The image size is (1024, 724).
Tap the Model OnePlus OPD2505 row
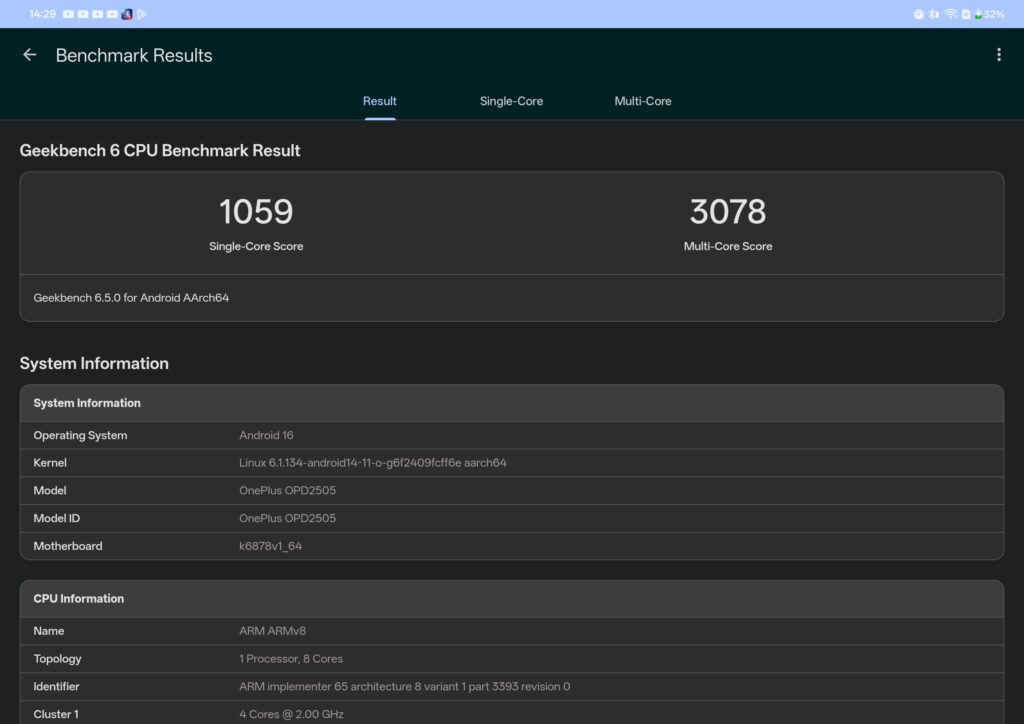[511, 490]
